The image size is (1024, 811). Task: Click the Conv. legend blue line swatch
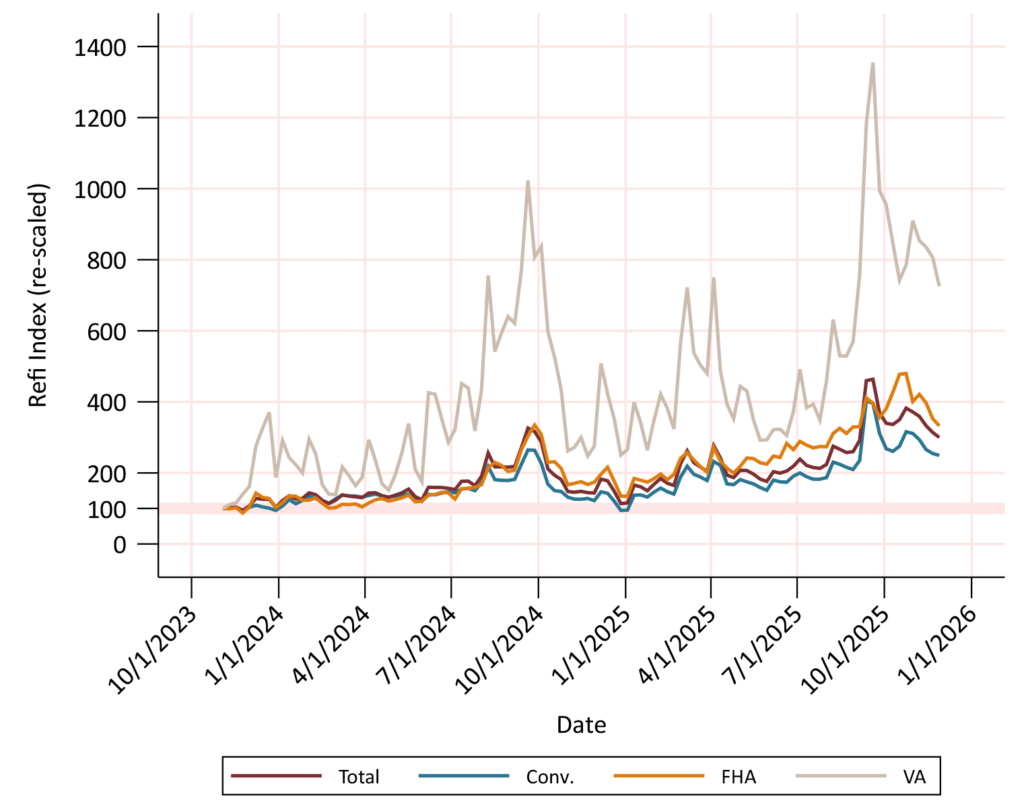[456, 775]
